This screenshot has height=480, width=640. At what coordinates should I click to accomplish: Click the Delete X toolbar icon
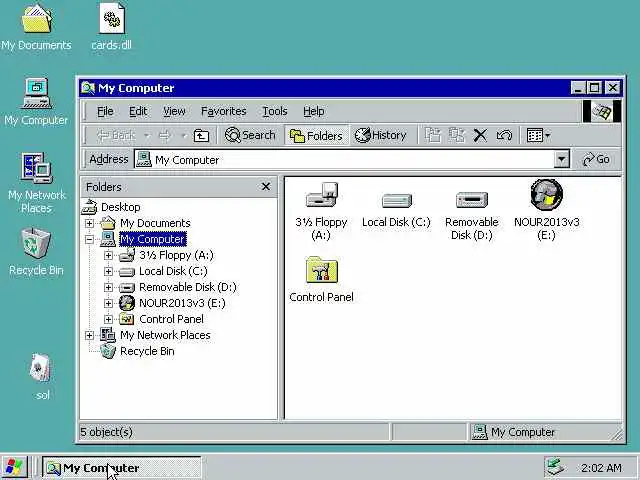pos(480,135)
